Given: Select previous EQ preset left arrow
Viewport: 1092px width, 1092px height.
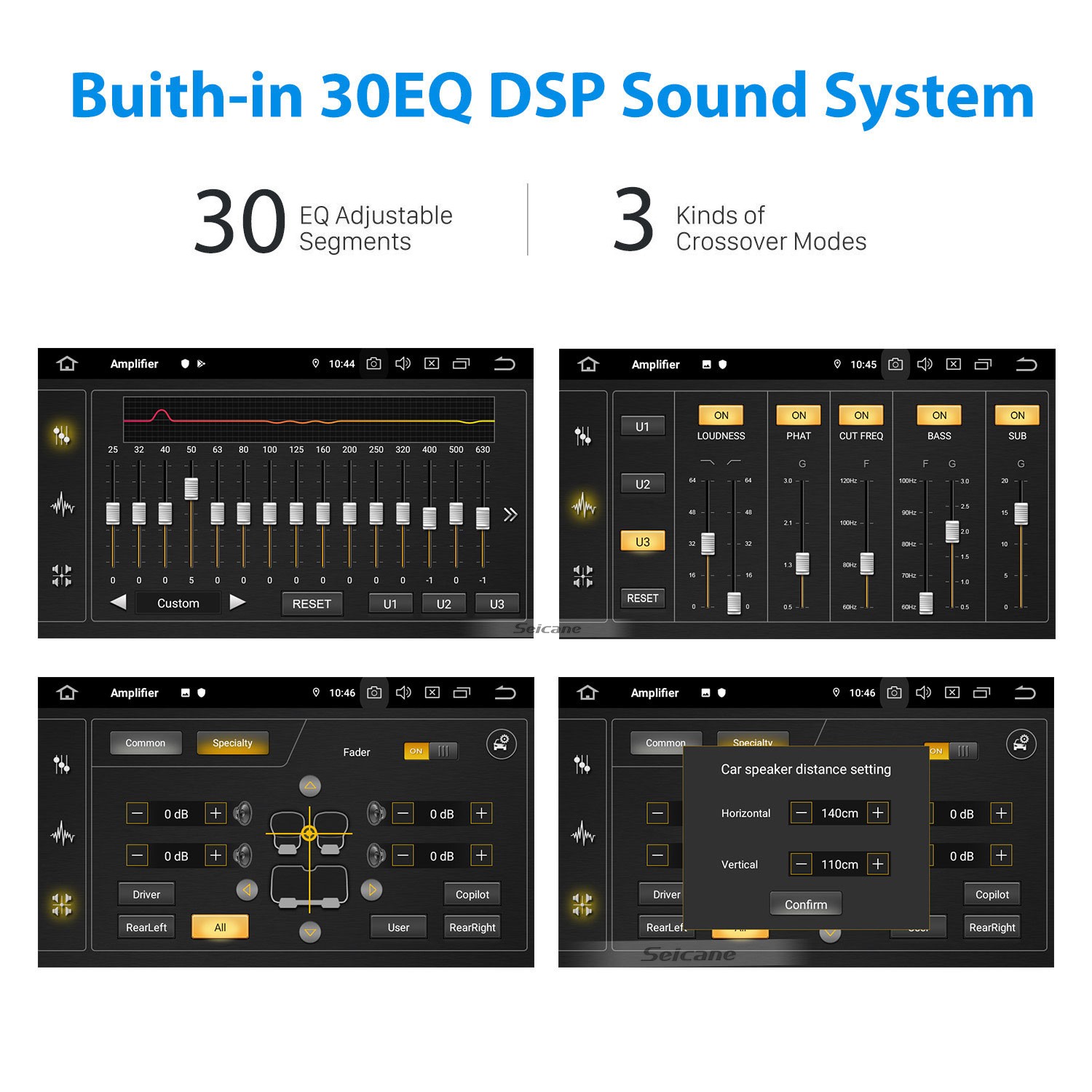Looking at the screenshot, I should tap(119, 602).
